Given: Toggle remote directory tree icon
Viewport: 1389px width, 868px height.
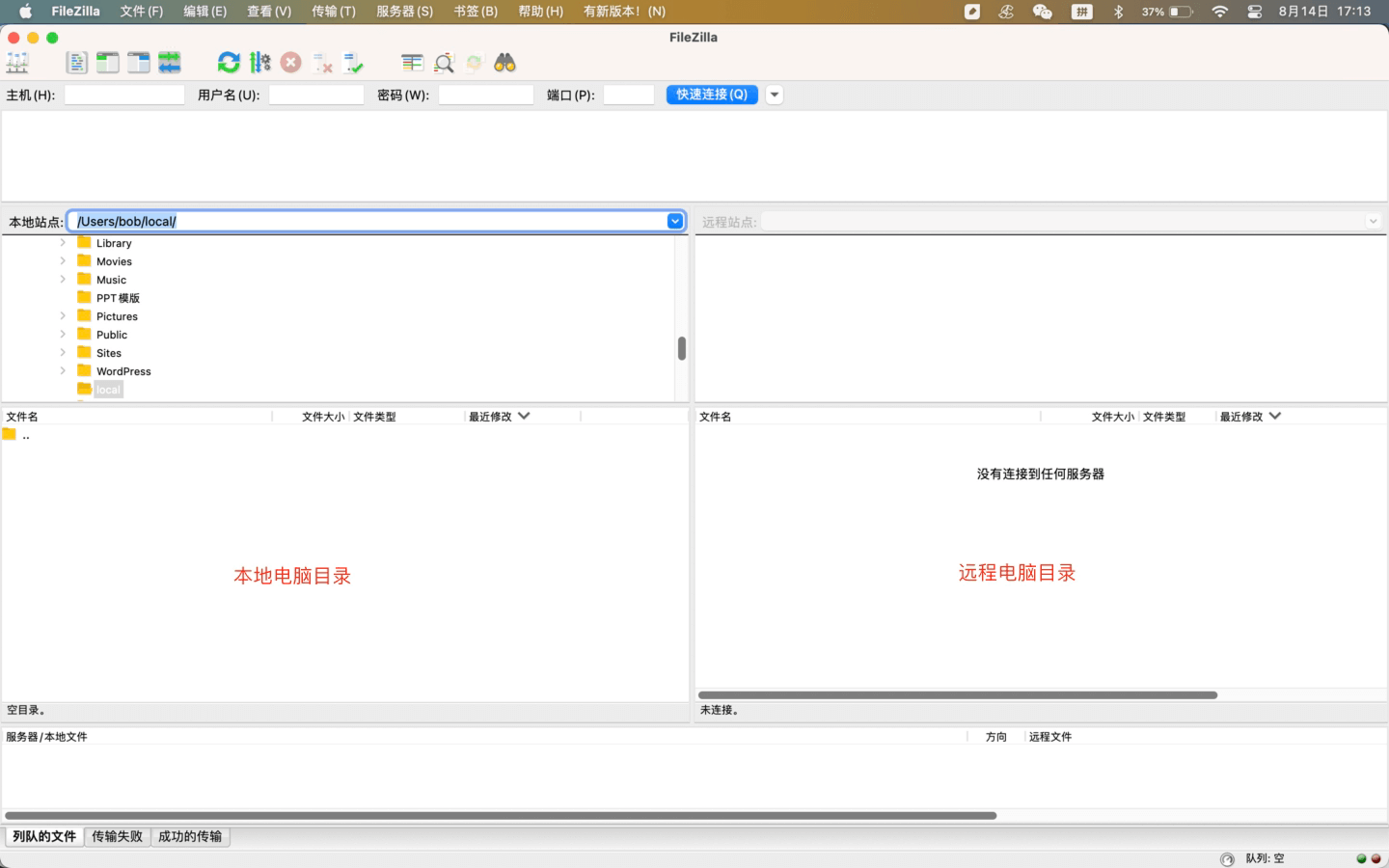Looking at the screenshot, I should click(x=139, y=63).
